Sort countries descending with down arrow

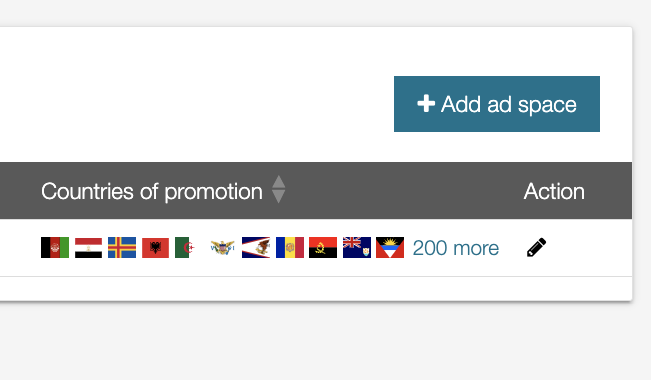(x=279, y=196)
